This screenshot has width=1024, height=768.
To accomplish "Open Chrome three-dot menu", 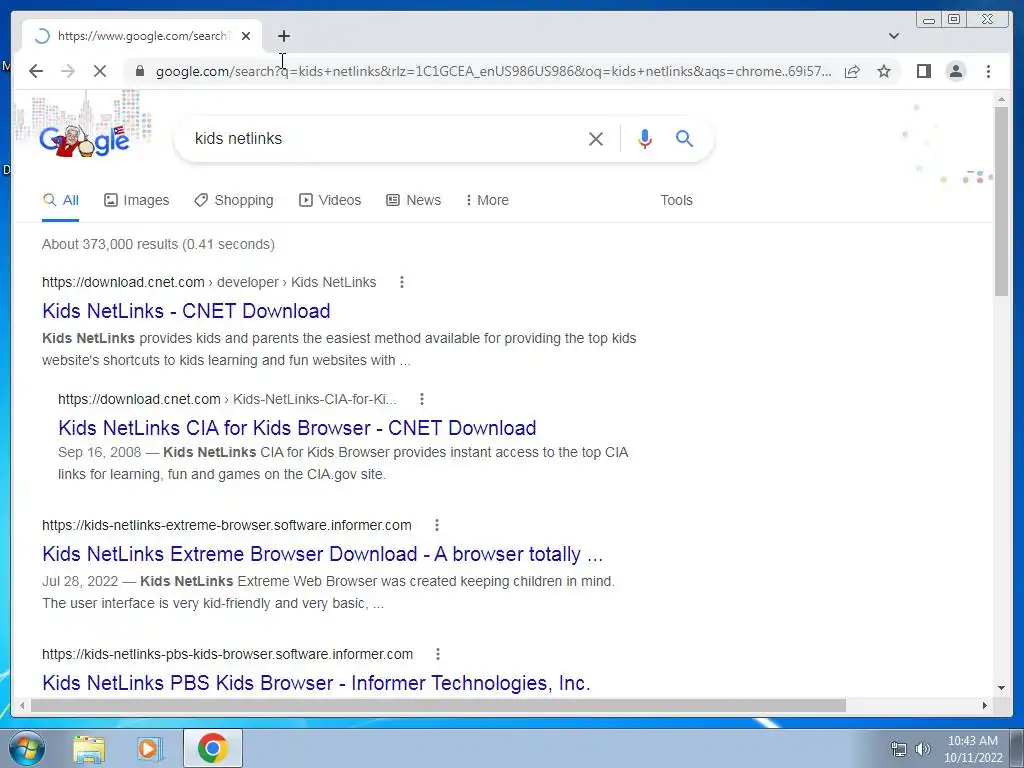I will [989, 71].
